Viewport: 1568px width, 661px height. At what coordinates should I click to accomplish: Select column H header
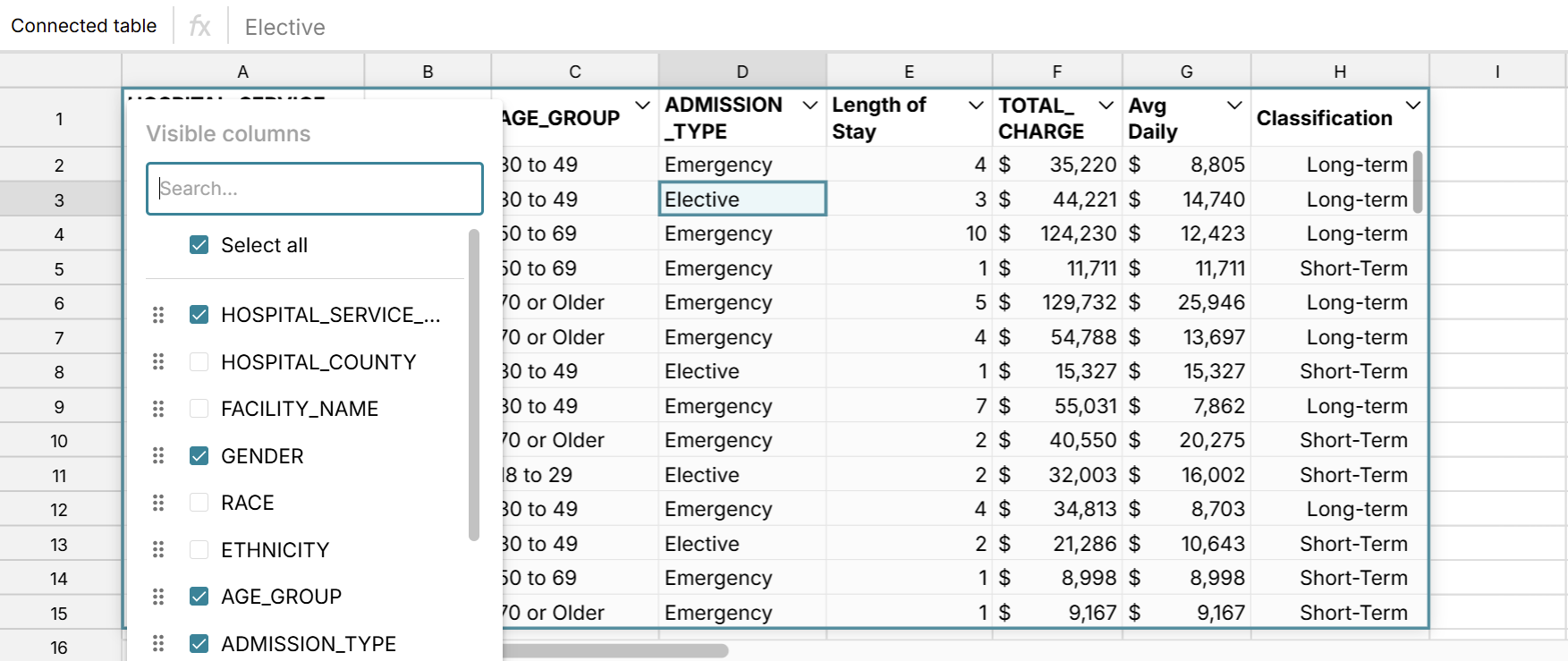pos(1339,72)
